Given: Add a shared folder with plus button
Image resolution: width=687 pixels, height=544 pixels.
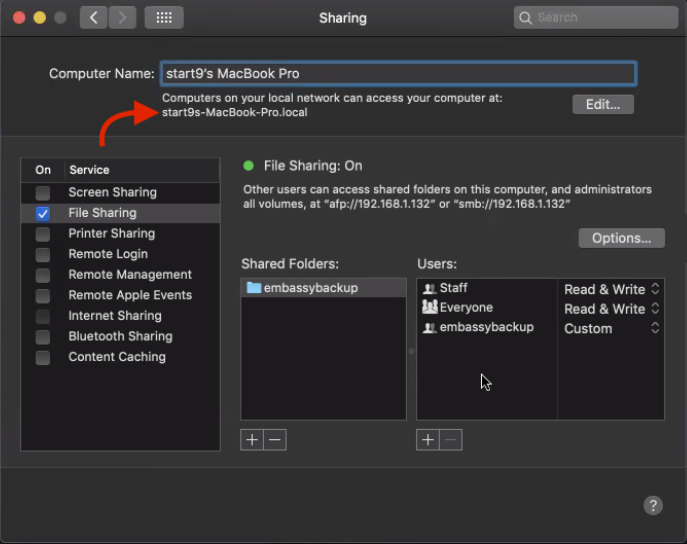Looking at the screenshot, I should pos(251,440).
